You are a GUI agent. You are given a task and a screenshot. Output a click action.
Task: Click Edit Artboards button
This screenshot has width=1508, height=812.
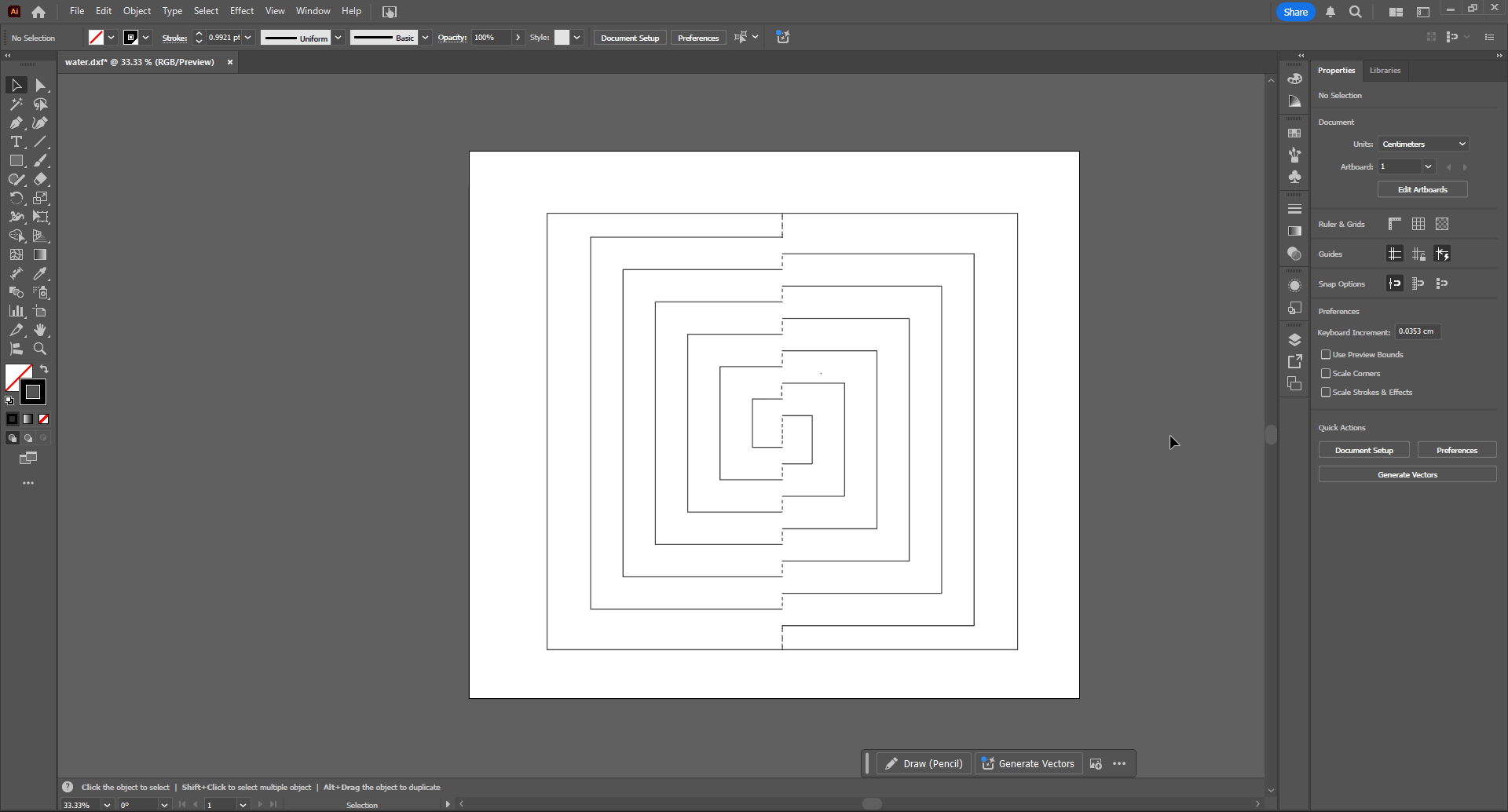[x=1422, y=189]
